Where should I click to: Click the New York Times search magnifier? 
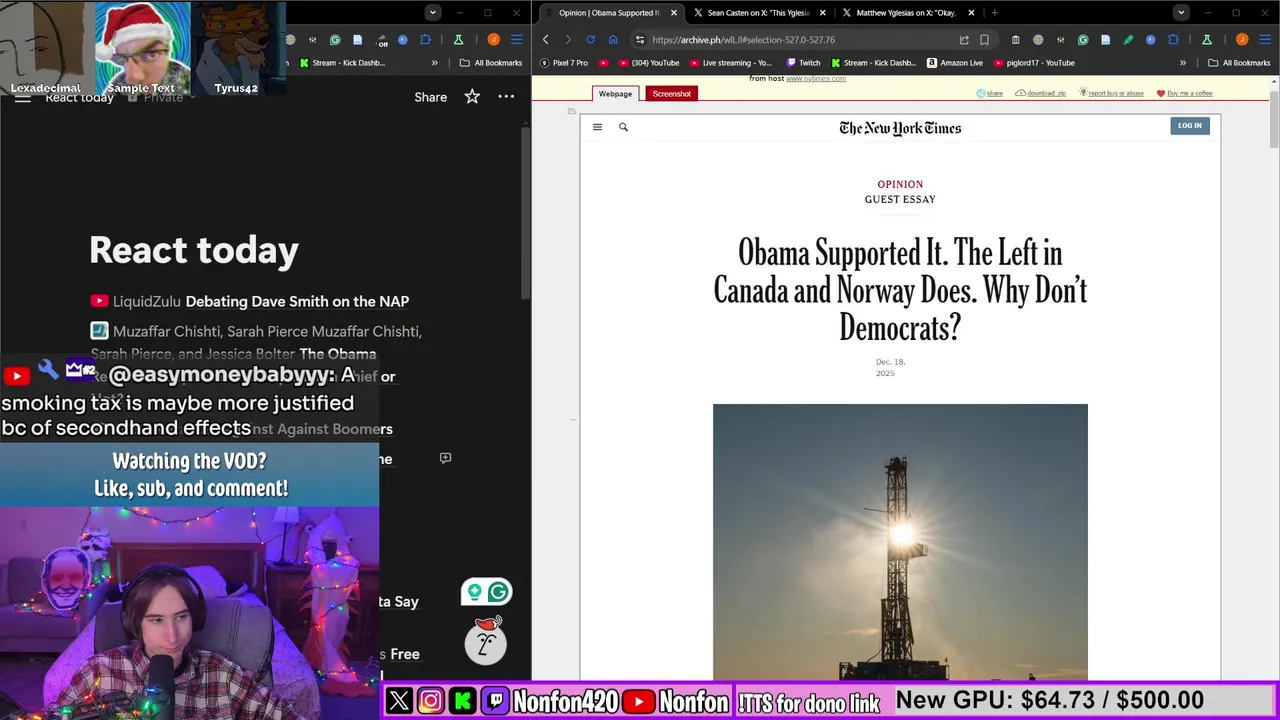point(623,127)
